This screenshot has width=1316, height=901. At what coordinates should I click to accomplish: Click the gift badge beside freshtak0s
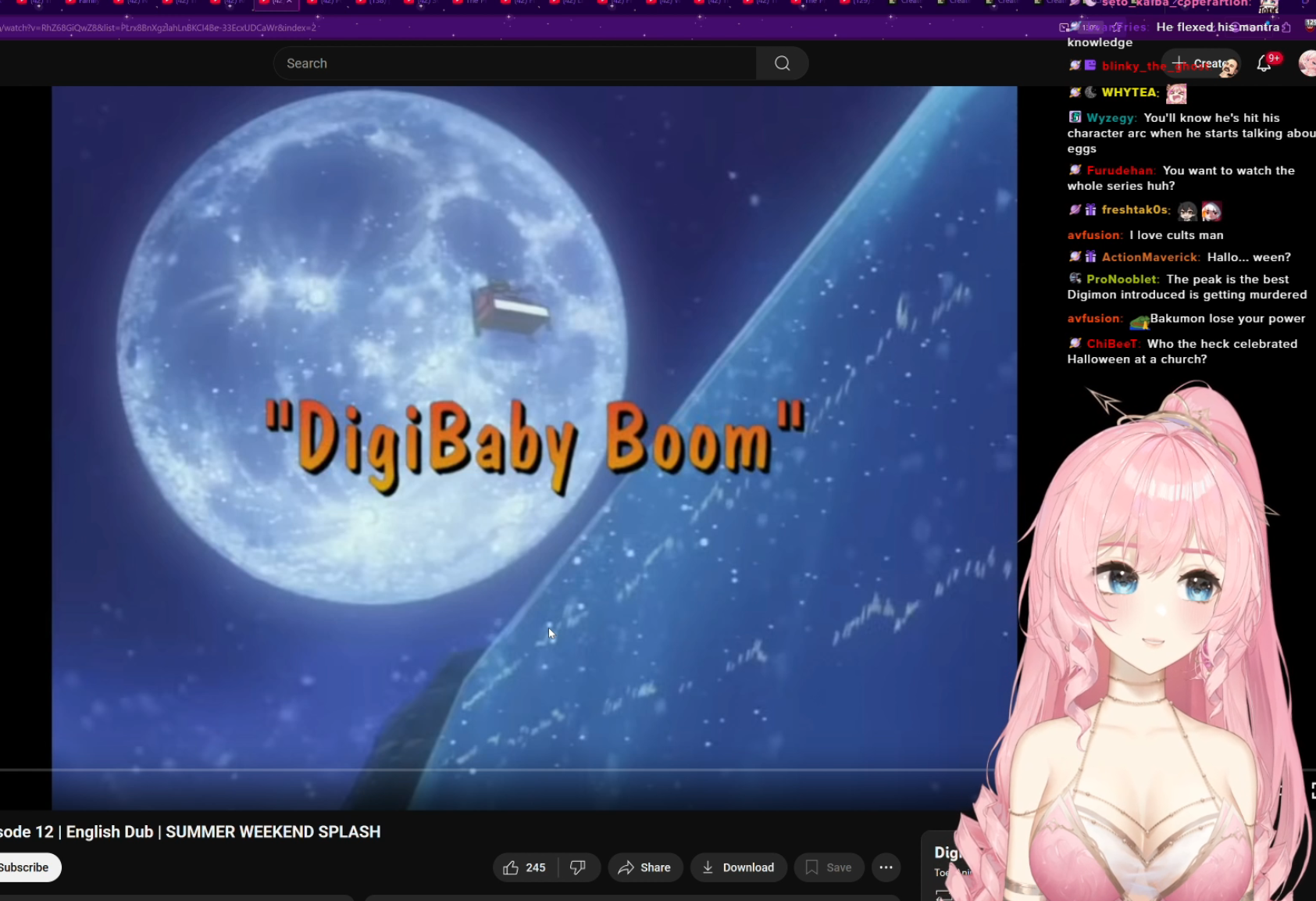(1090, 209)
